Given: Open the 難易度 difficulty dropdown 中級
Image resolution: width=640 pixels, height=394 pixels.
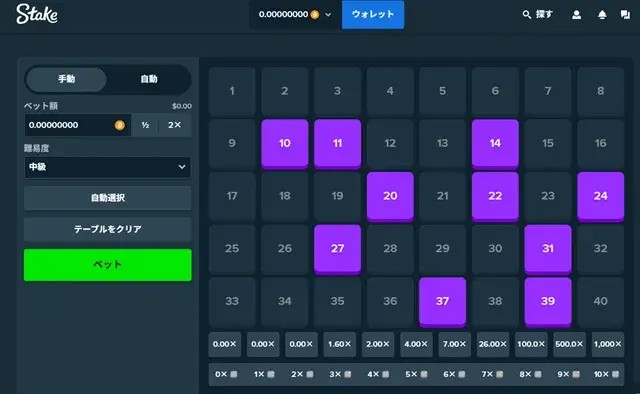Looking at the screenshot, I should point(108,167).
